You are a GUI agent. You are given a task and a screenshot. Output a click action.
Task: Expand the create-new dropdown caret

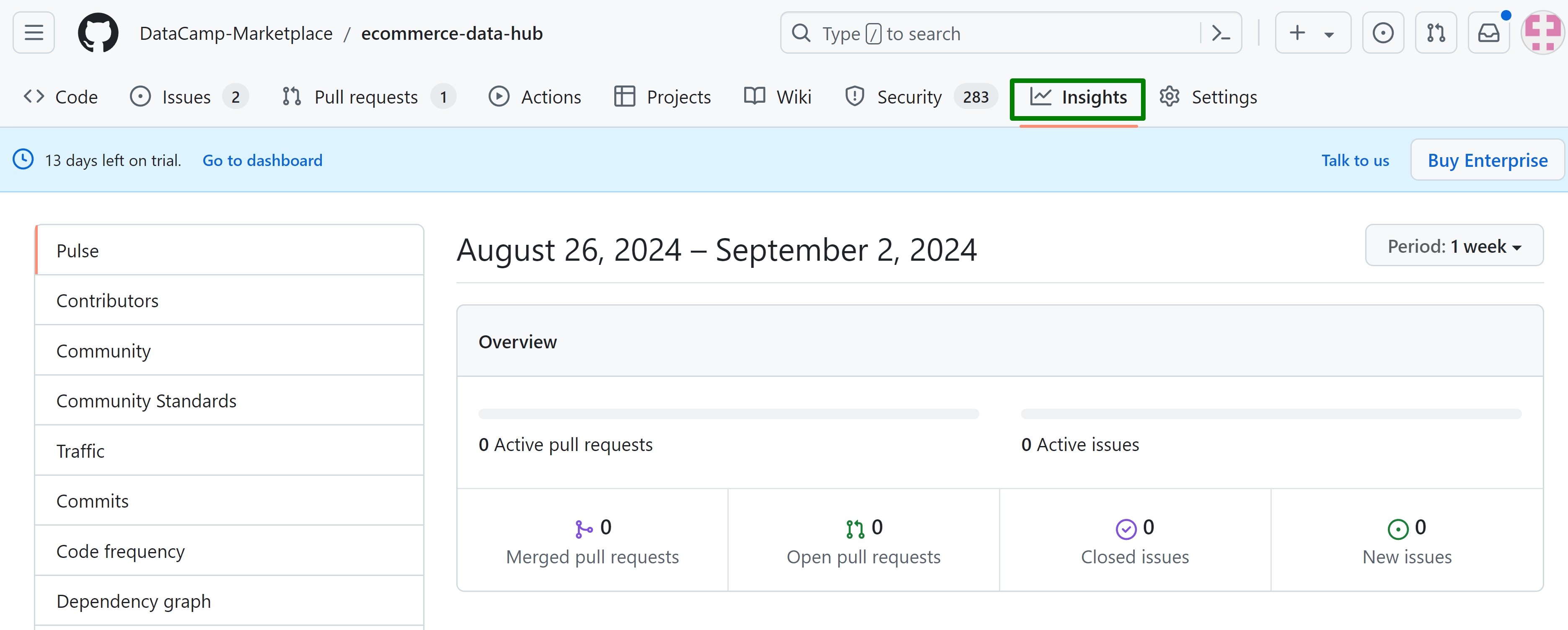point(1330,35)
